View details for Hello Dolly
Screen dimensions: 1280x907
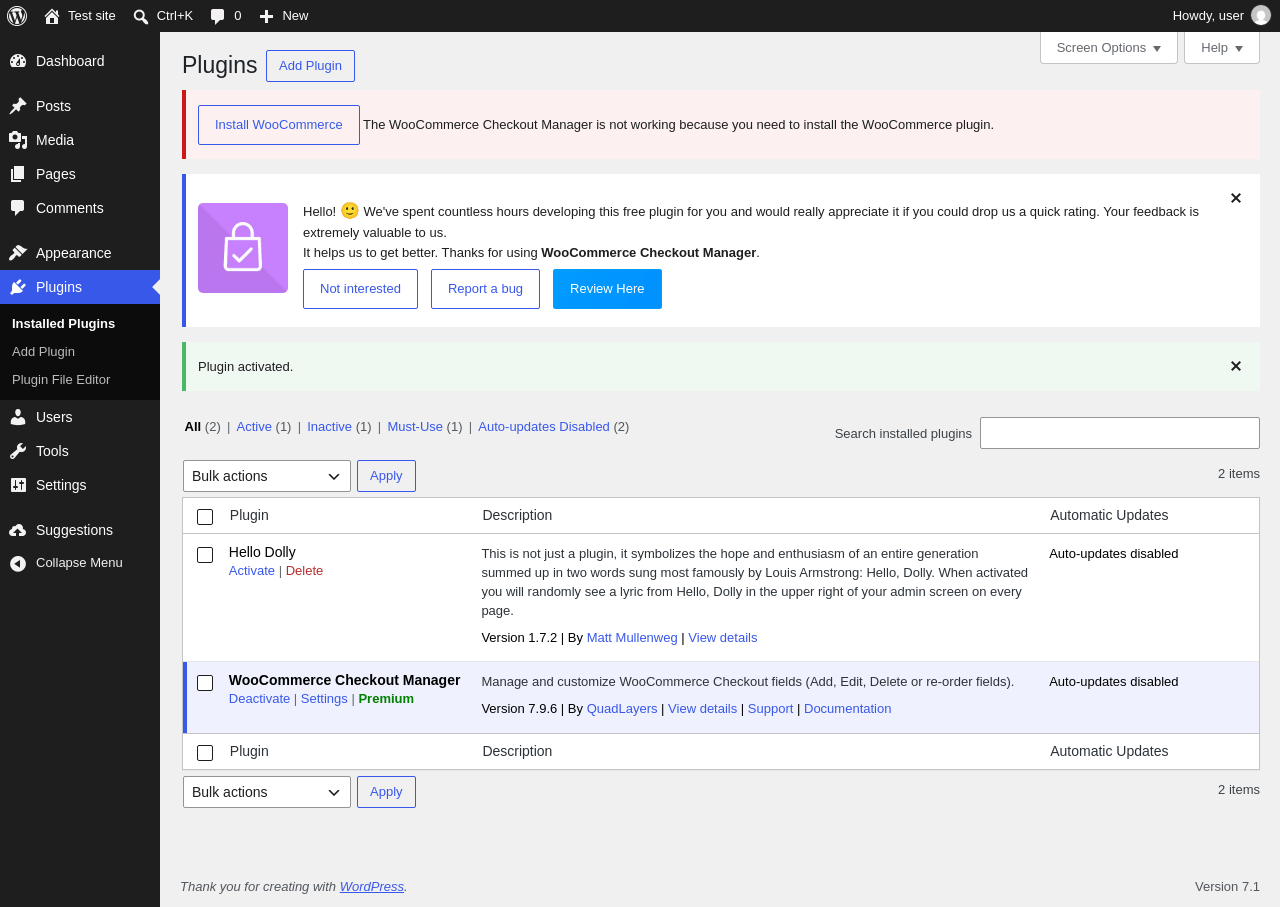pos(723,638)
